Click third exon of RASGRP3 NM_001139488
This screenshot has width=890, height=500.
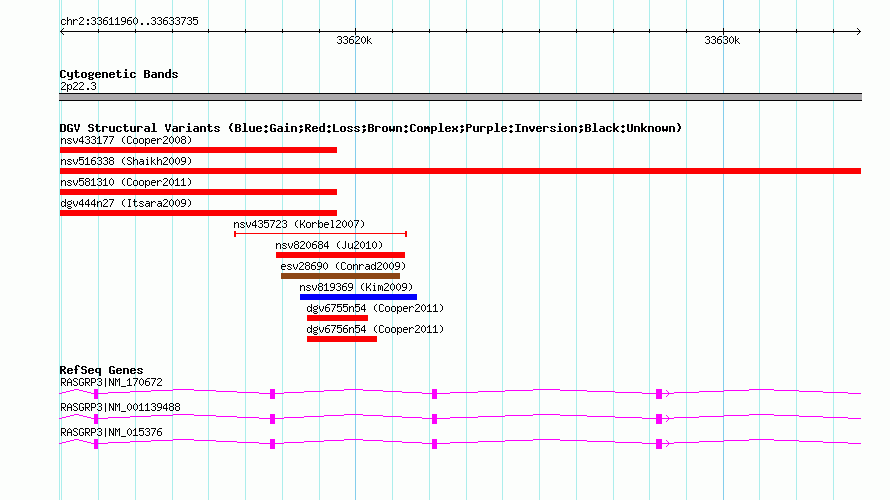[434, 419]
